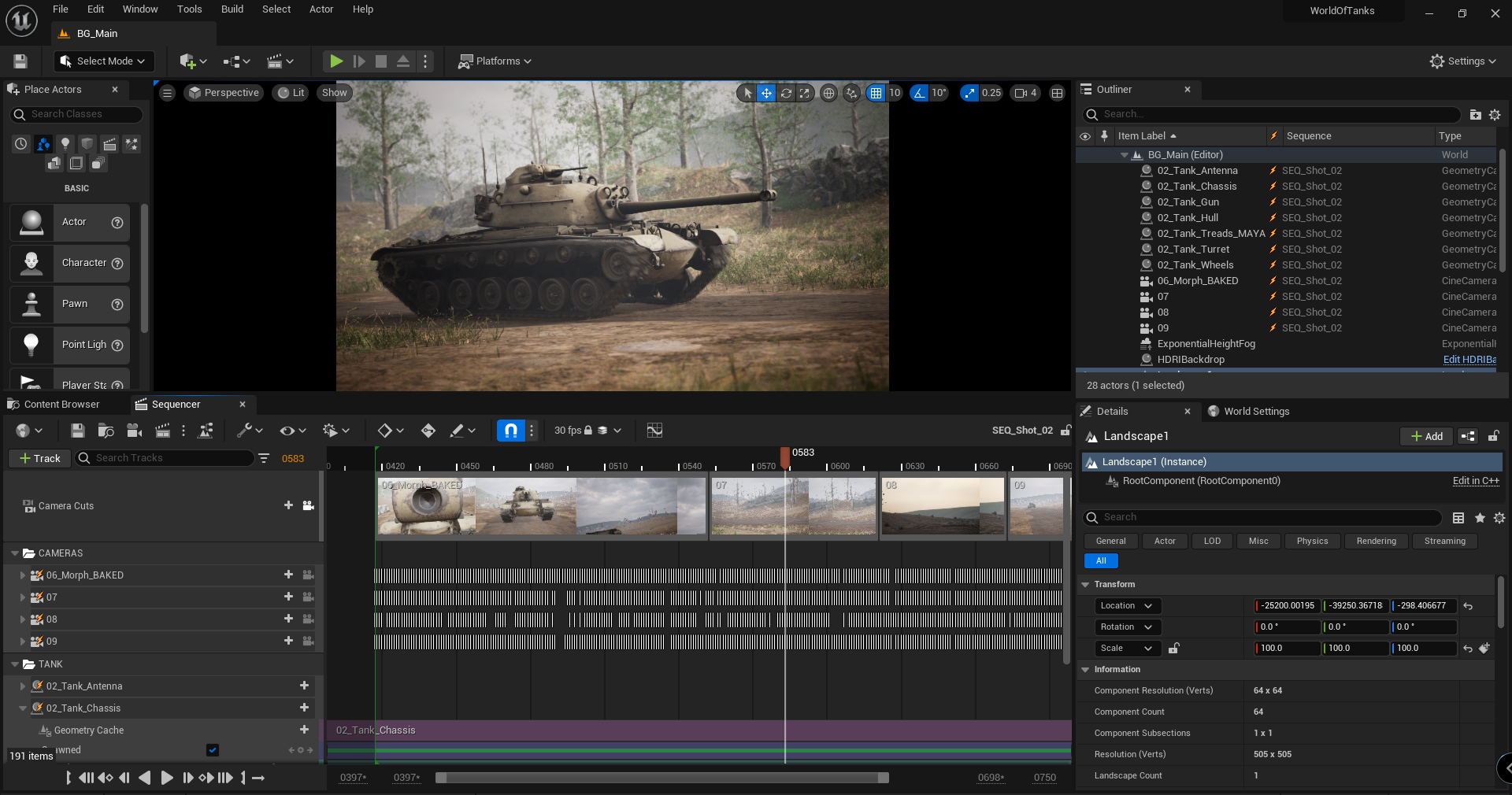Click the translate gizmo tool in viewport
Viewport: 1512px width, 795px height.
[766, 93]
